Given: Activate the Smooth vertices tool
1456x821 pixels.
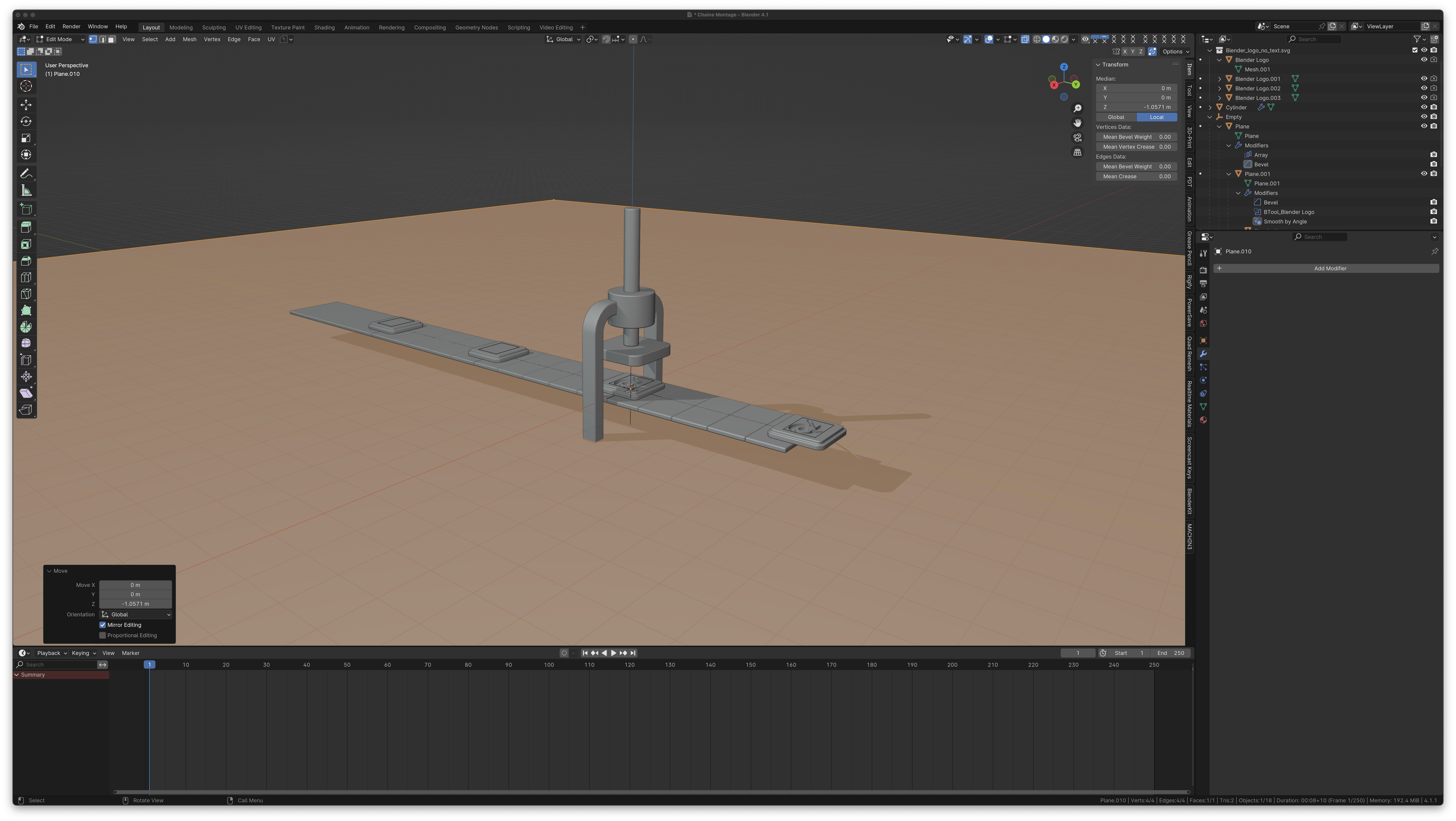Looking at the screenshot, I should tap(26, 343).
